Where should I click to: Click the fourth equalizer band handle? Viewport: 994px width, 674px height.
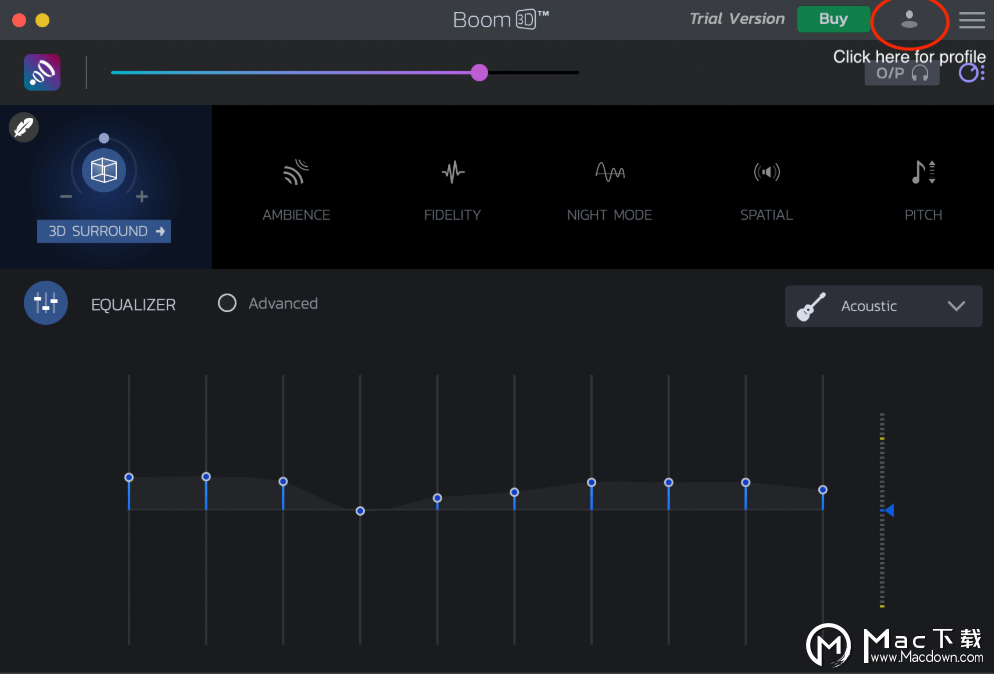[360, 511]
